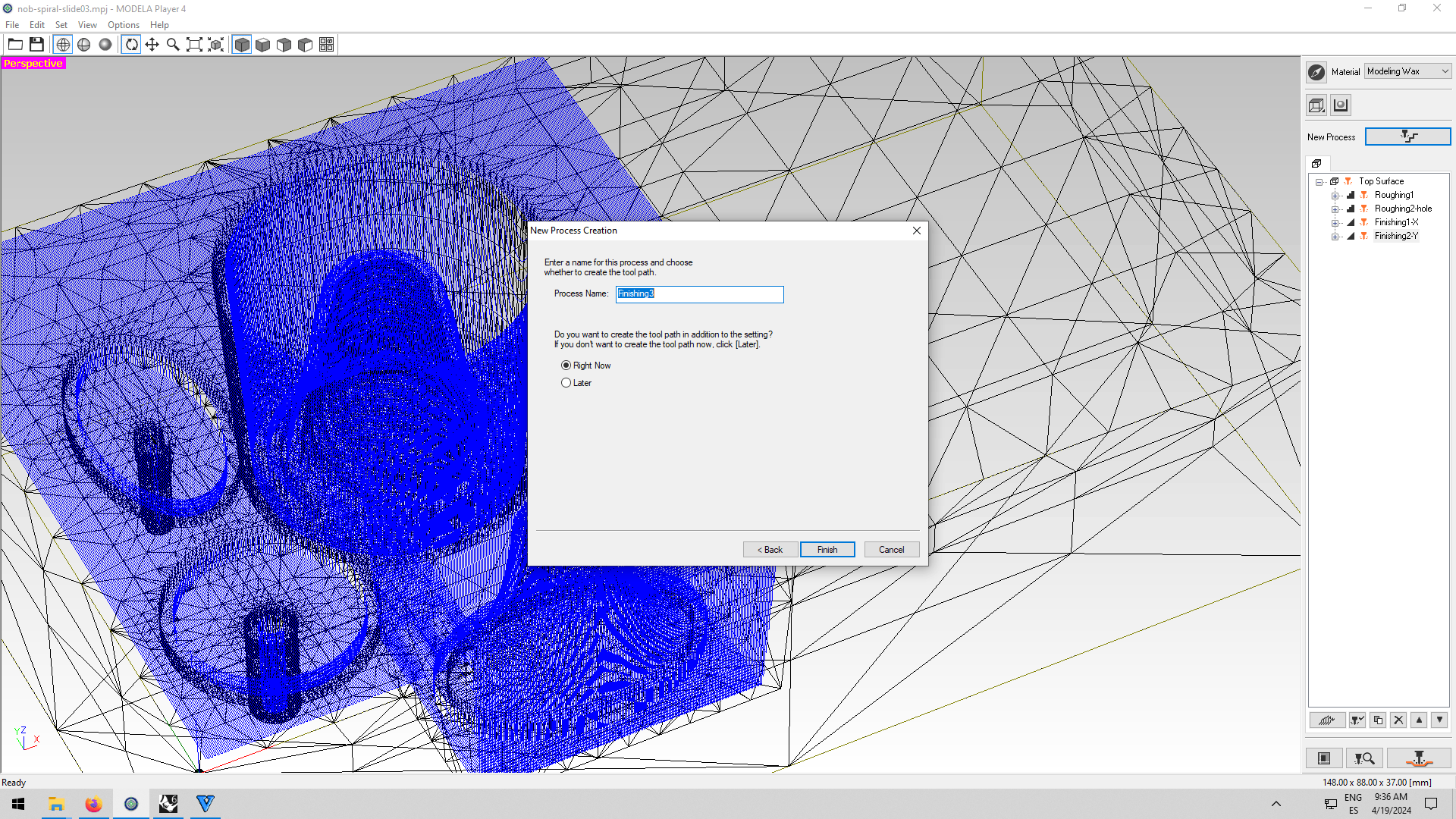Click the Process Name input field

point(699,294)
